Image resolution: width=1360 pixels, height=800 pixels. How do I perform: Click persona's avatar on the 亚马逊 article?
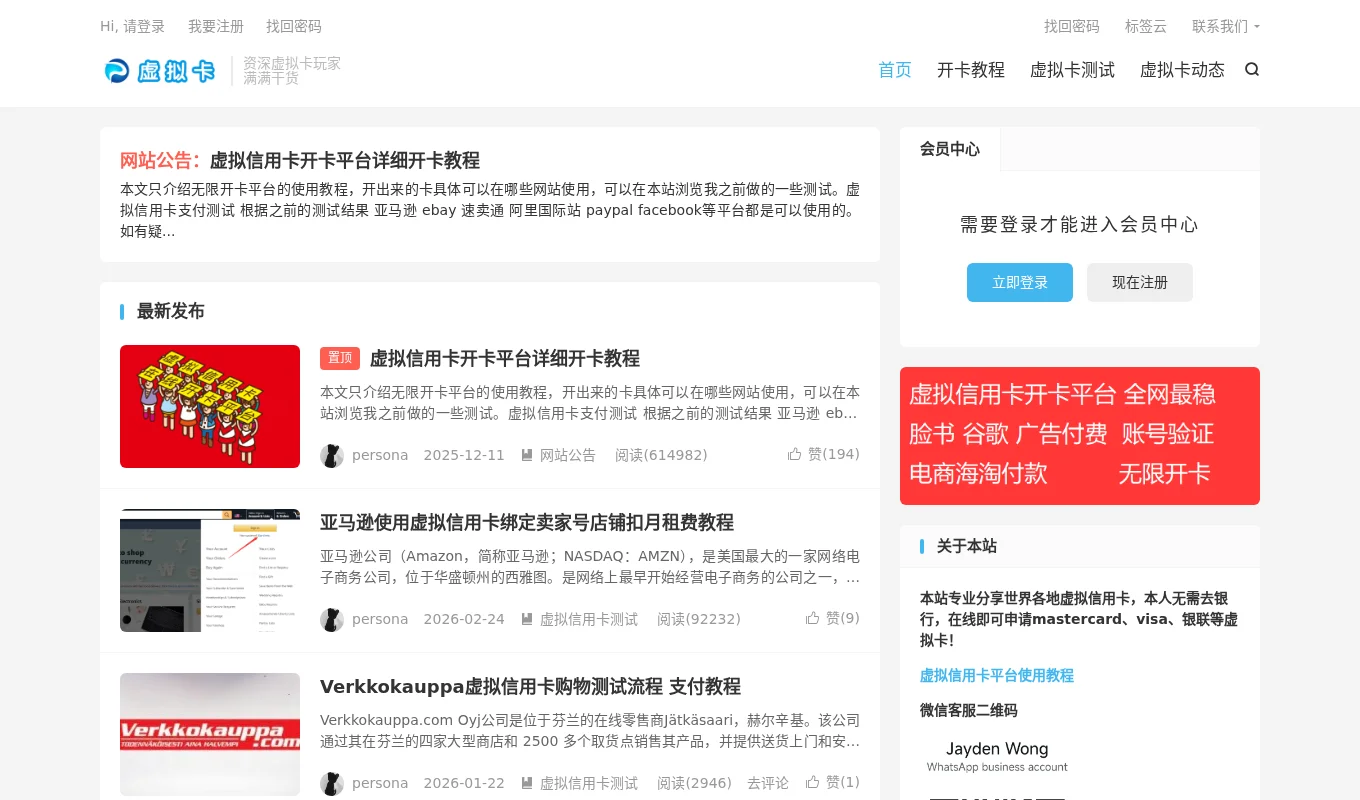tap(332, 620)
